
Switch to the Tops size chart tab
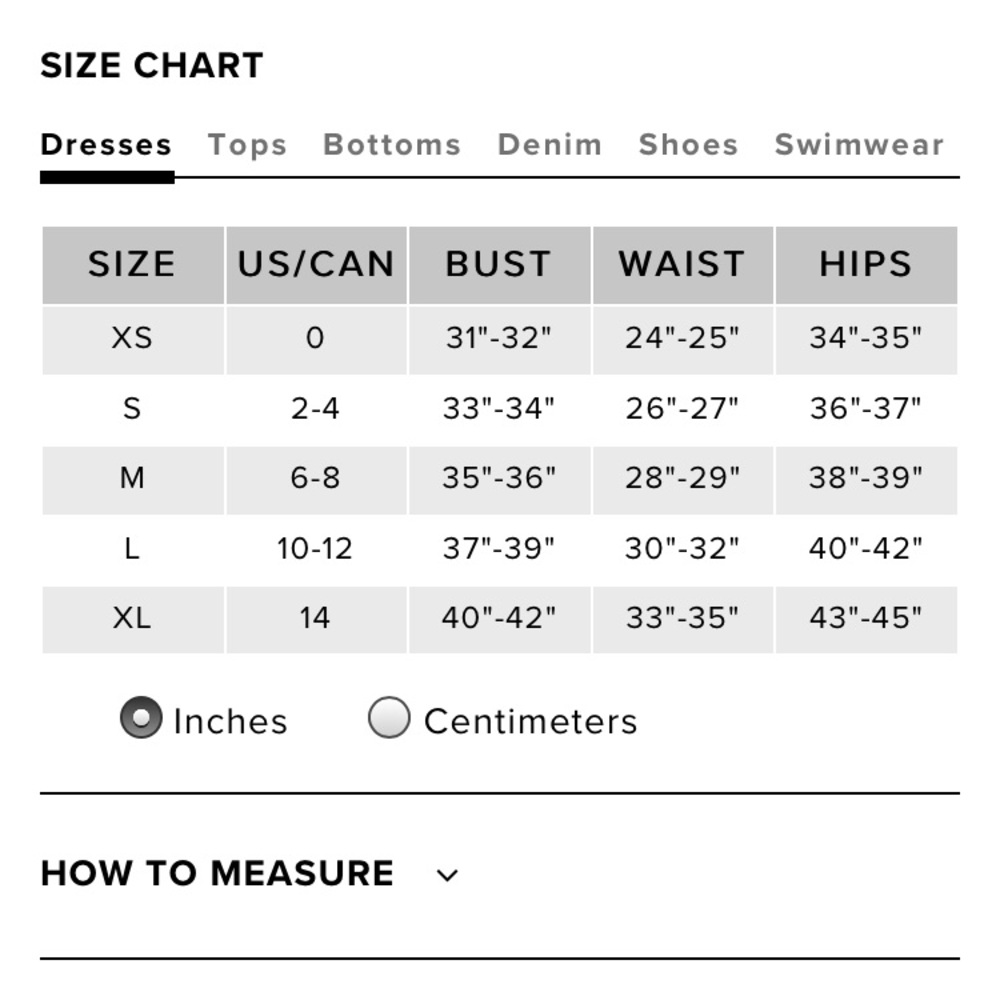tap(247, 145)
